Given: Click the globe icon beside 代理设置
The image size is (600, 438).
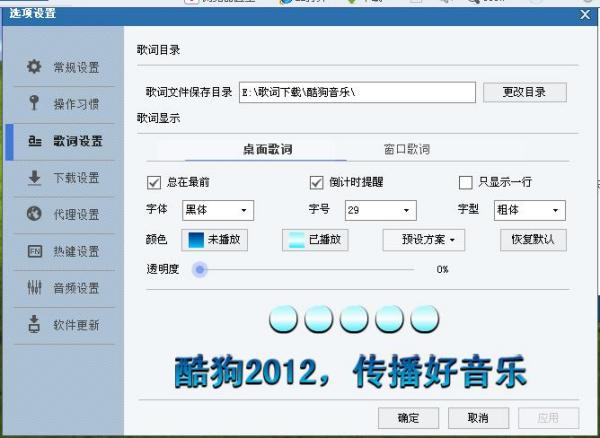Looking at the screenshot, I should click(x=34, y=213).
